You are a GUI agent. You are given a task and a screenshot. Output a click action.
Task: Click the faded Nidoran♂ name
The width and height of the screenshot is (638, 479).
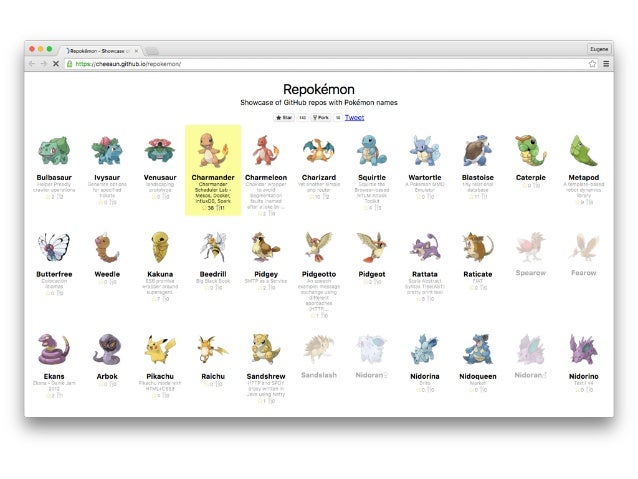click(531, 375)
